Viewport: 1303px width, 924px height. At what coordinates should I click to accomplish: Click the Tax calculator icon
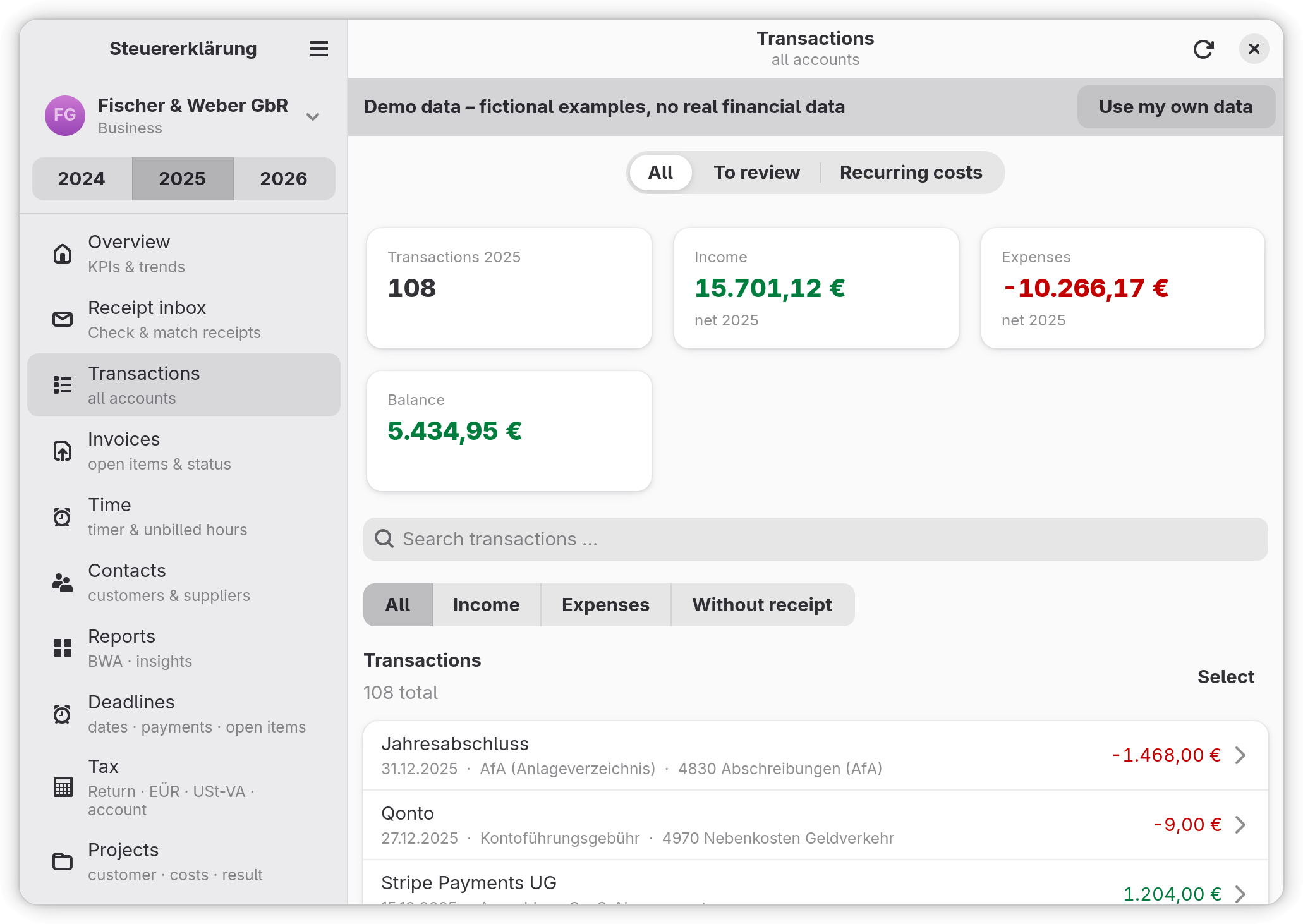click(x=62, y=787)
